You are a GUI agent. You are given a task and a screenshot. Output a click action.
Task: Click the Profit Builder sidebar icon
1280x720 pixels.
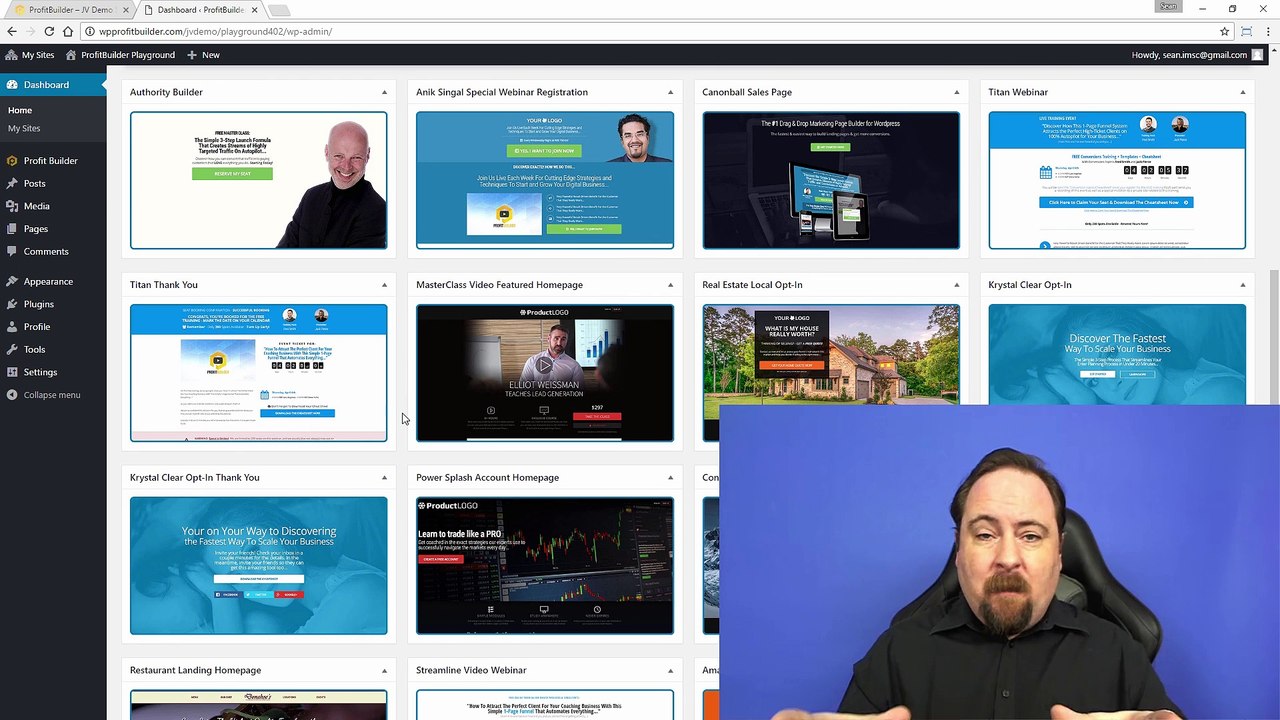point(12,160)
